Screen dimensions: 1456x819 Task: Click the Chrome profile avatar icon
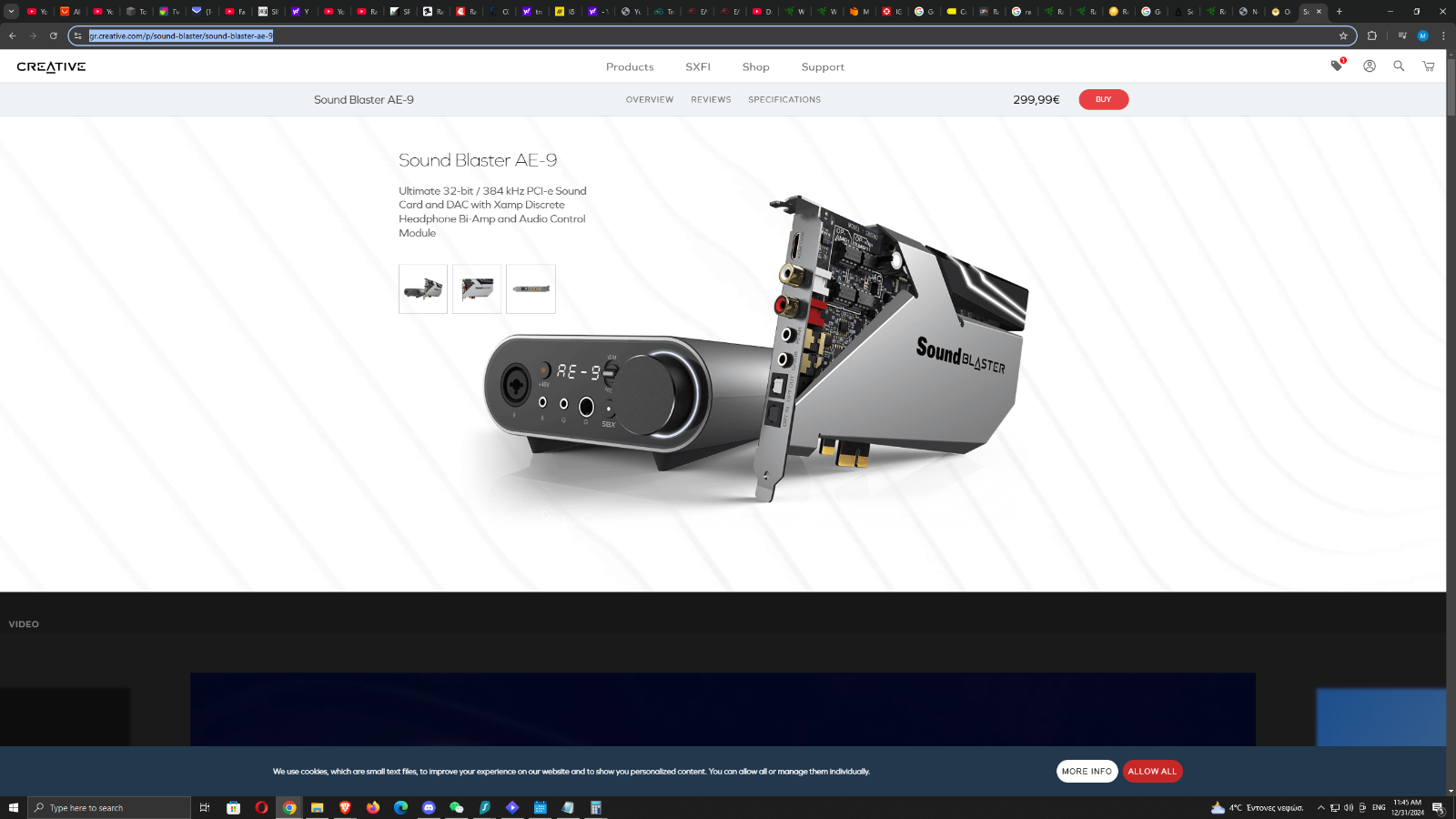point(1423,35)
